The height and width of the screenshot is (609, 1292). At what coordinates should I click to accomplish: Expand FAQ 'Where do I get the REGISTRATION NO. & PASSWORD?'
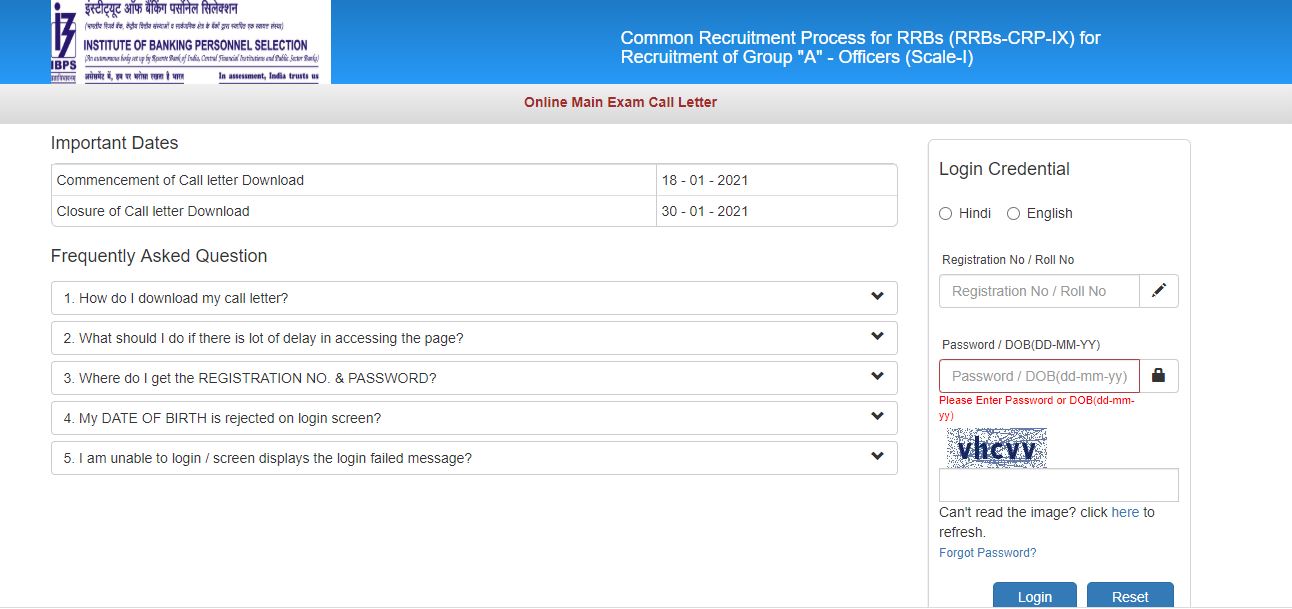474,378
